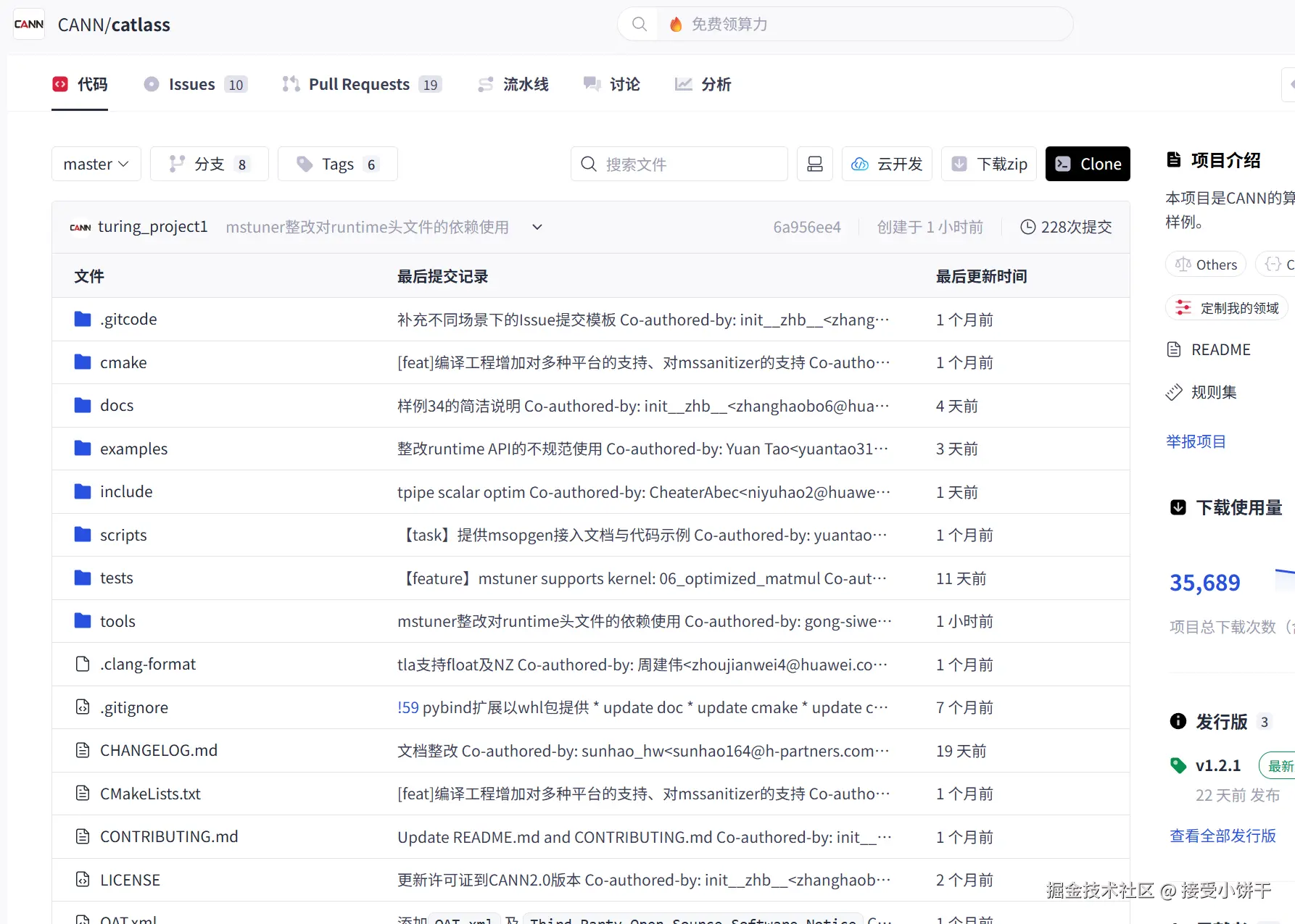Click the tests folder icon
This screenshot has width=1295, height=924.
(x=83, y=578)
